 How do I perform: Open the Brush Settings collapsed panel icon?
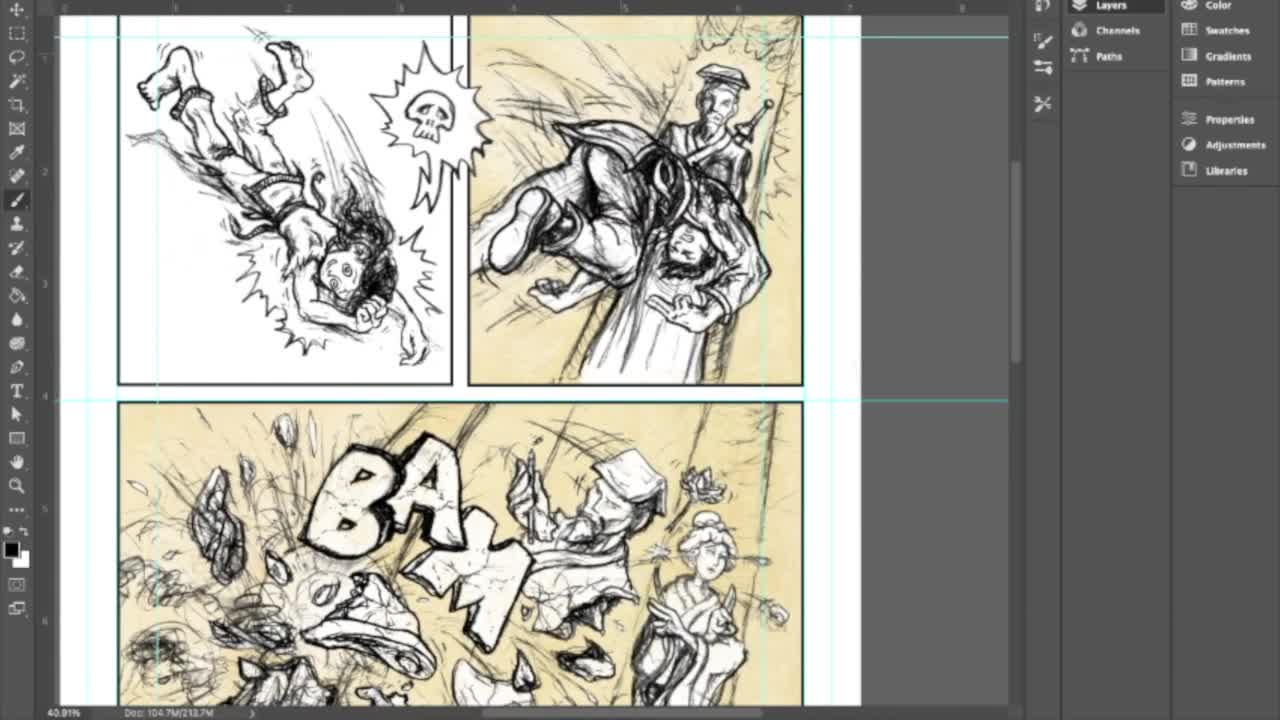[1043, 42]
